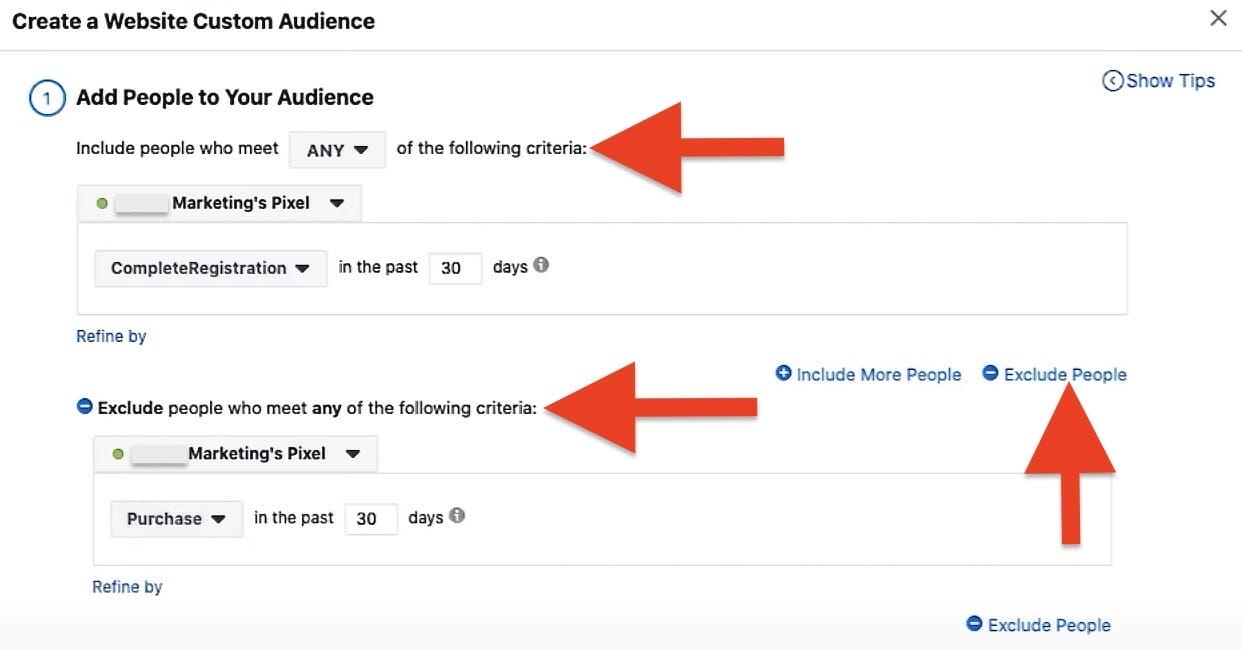
Task: Close the Custom Audience dialog
Action: [1218, 18]
